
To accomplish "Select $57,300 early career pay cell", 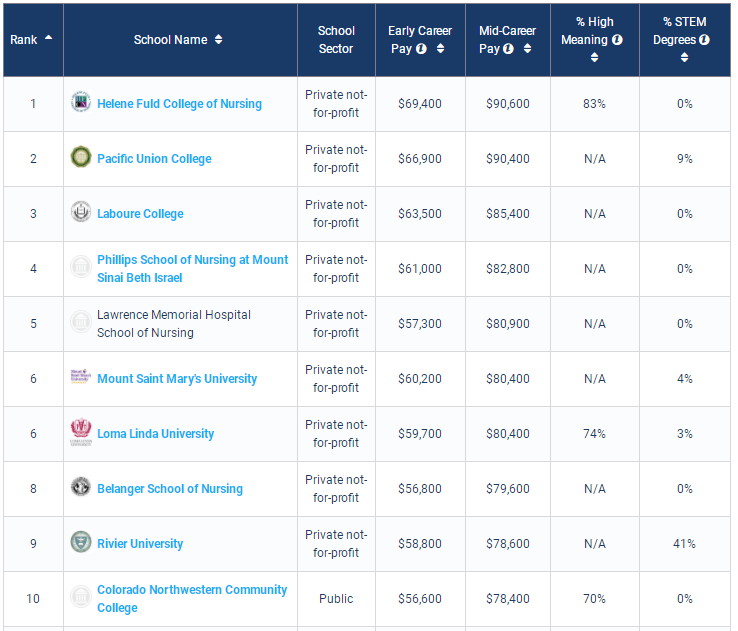I will coord(420,324).
